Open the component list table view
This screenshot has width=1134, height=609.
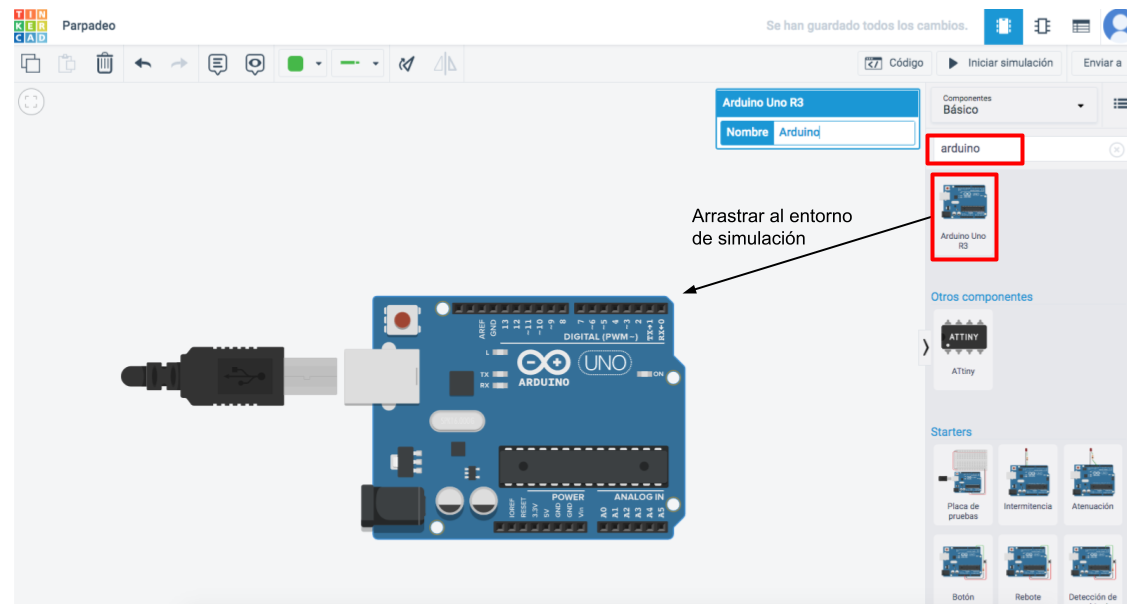click(x=1081, y=26)
